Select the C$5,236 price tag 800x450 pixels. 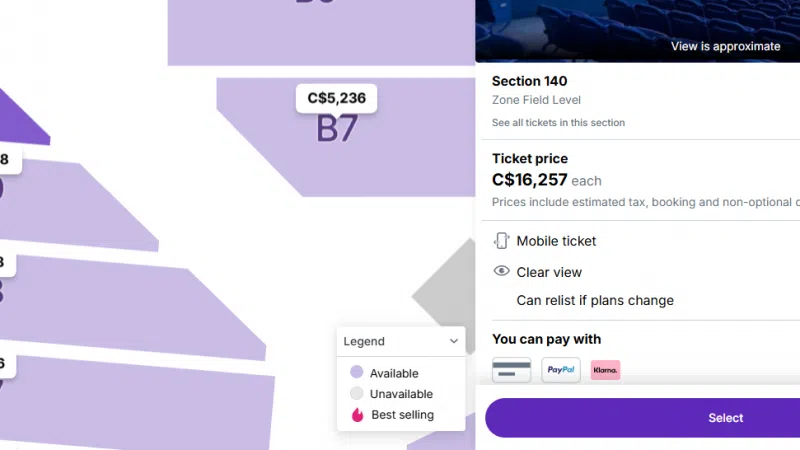point(336,98)
